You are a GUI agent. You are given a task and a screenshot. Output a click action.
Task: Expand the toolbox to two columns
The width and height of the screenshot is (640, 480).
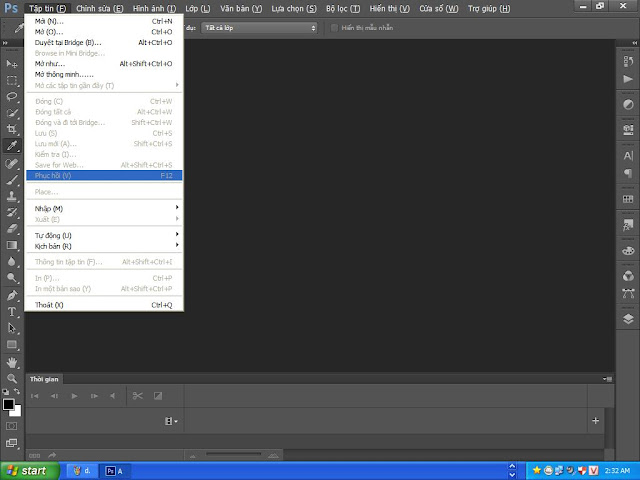tap(5, 43)
